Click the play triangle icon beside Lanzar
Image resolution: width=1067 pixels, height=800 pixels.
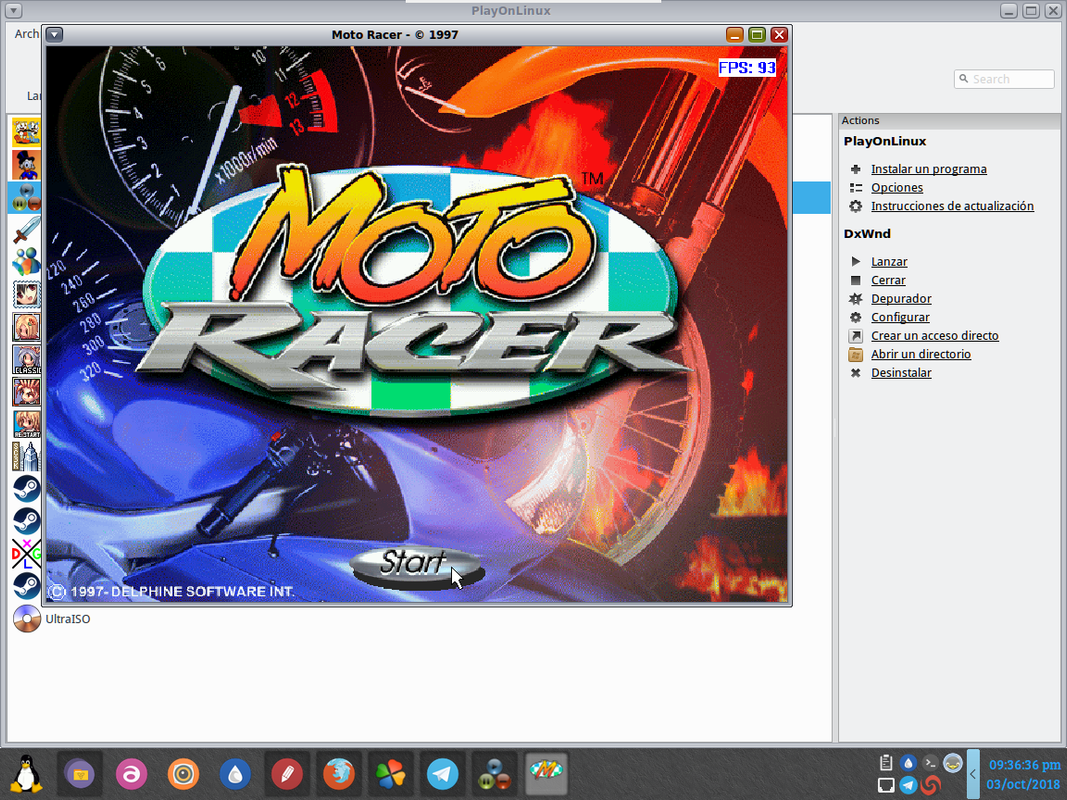[x=855, y=261]
